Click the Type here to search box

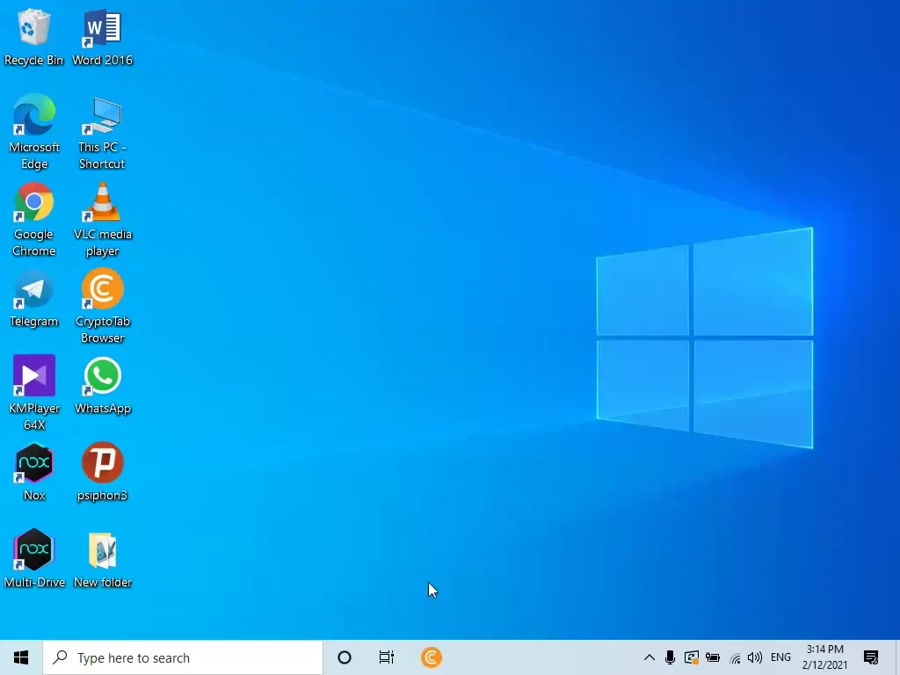(183, 658)
